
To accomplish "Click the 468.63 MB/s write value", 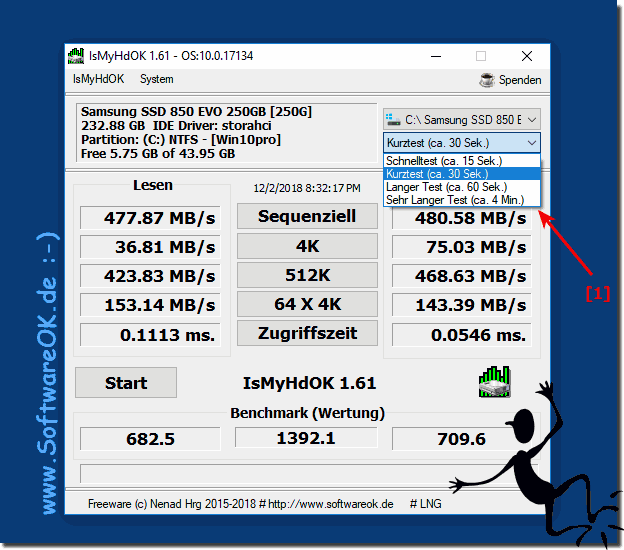I will click(462, 276).
